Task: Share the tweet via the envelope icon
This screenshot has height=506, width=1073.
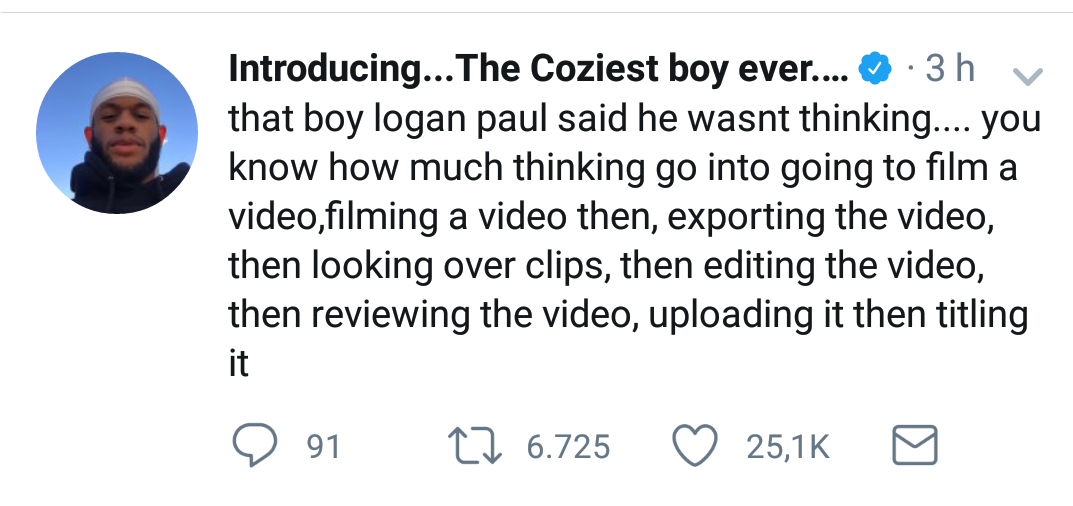Action: 913,446
